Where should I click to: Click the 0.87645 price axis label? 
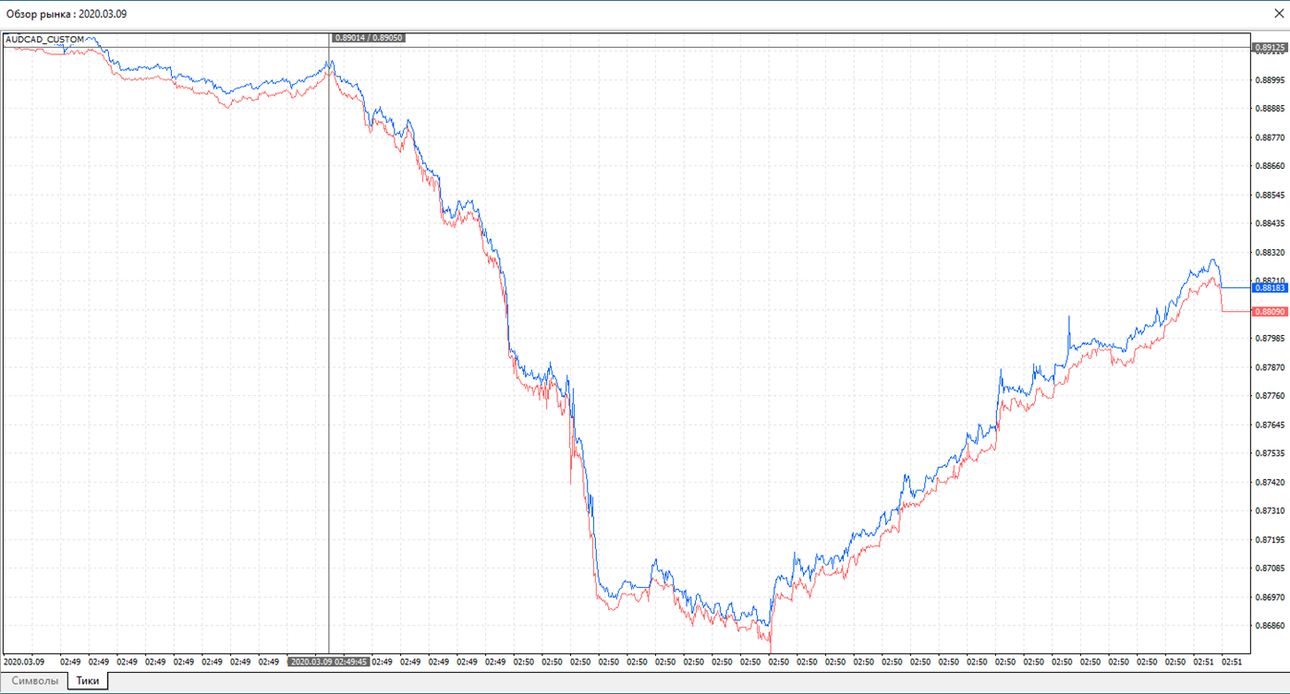point(1269,425)
